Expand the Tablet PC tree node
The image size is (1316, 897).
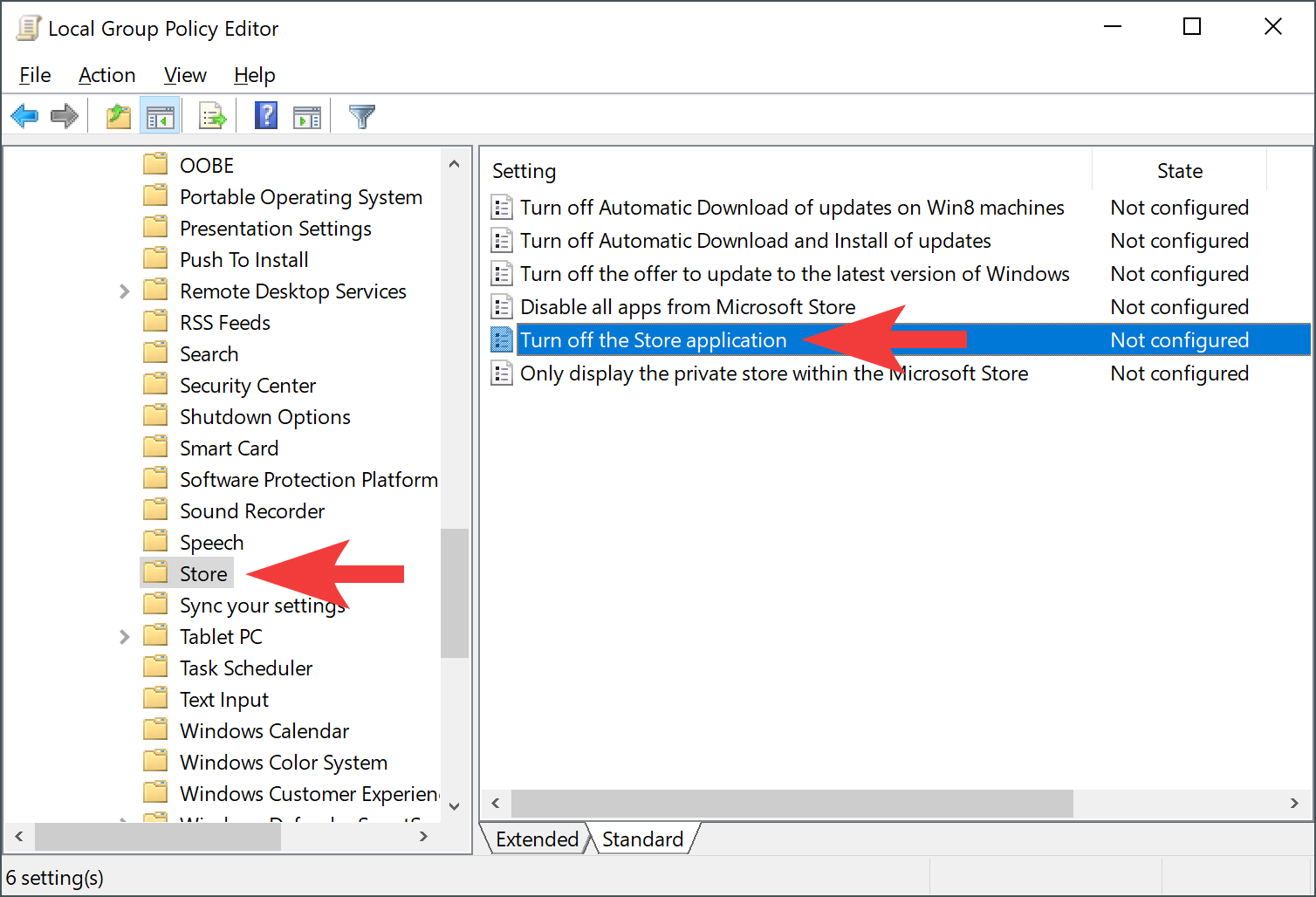coord(124,637)
